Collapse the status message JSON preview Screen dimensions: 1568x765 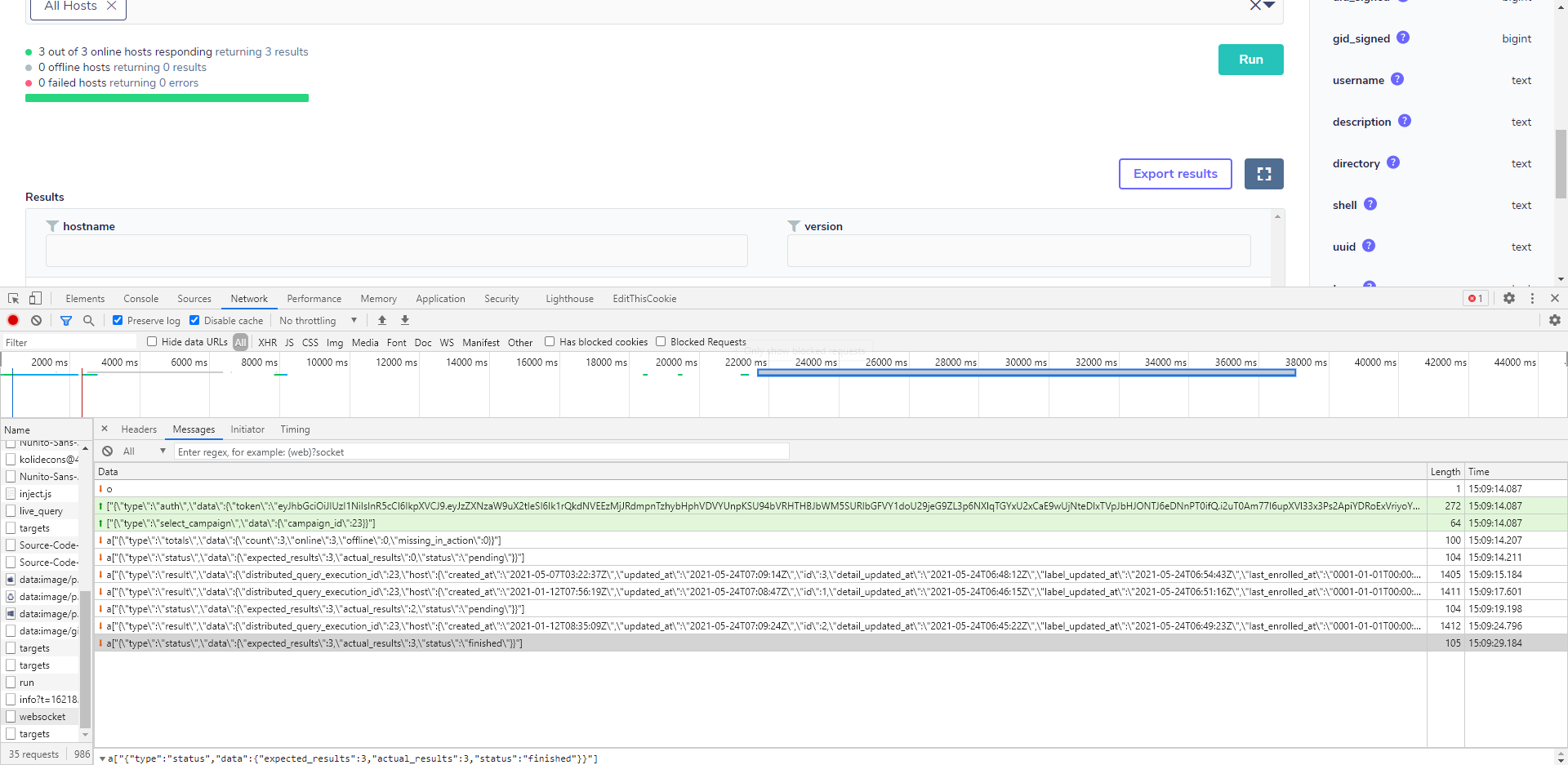(x=102, y=759)
